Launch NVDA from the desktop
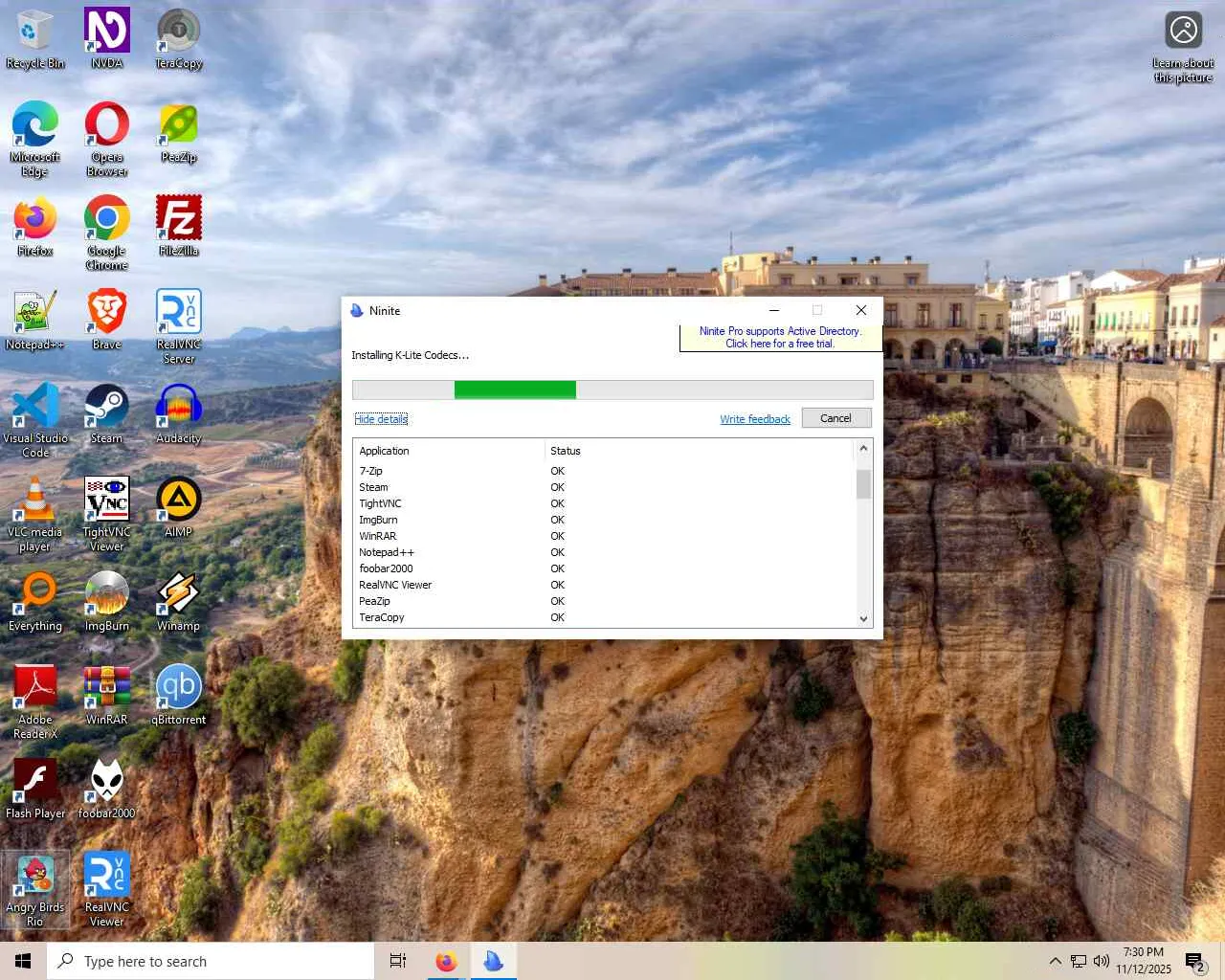 (107, 39)
